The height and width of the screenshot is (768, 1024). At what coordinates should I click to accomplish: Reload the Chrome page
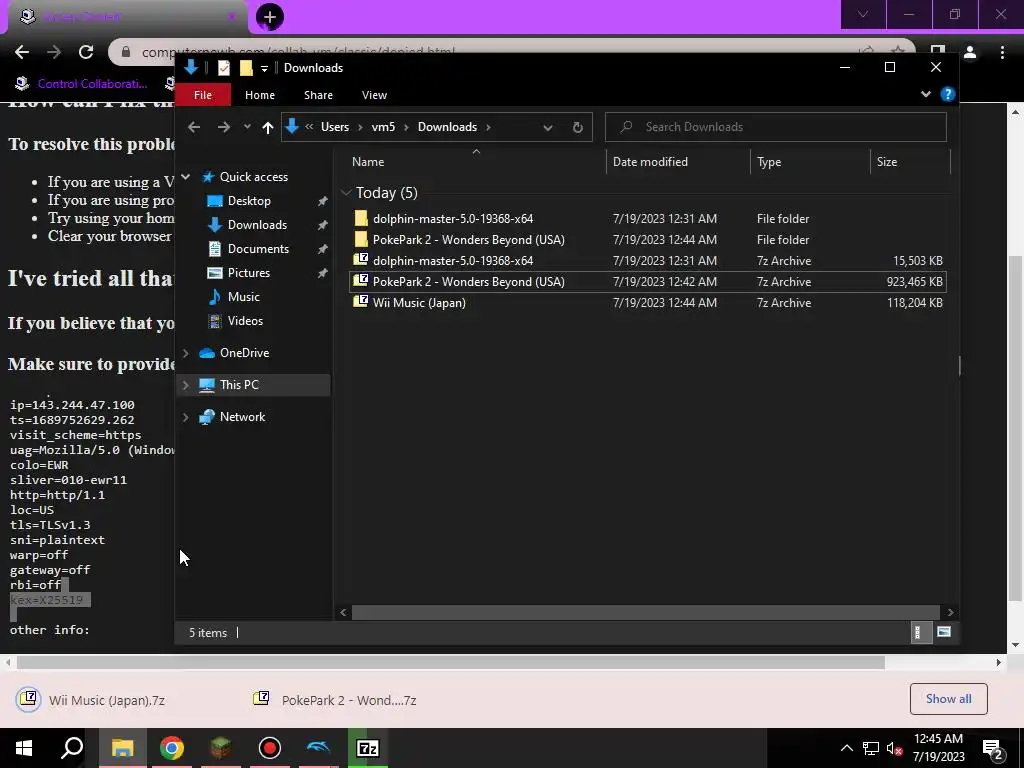click(x=86, y=52)
